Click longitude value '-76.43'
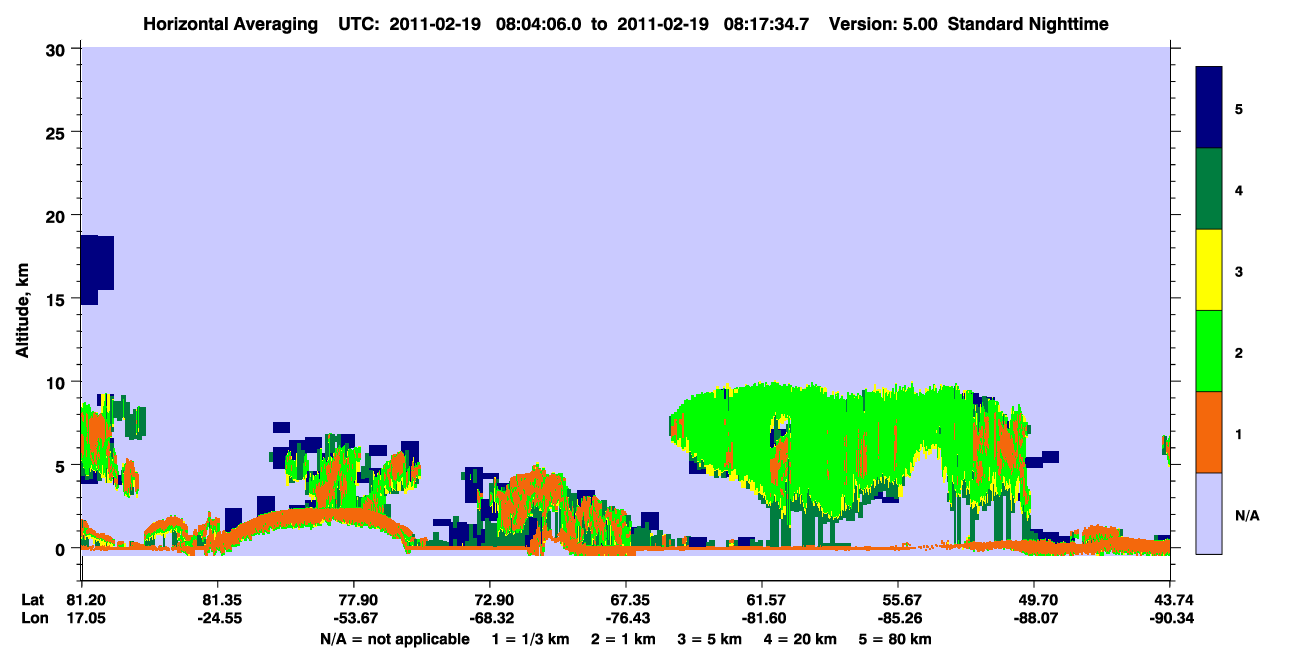Viewport: 1300px width, 667px height. coord(626,617)
